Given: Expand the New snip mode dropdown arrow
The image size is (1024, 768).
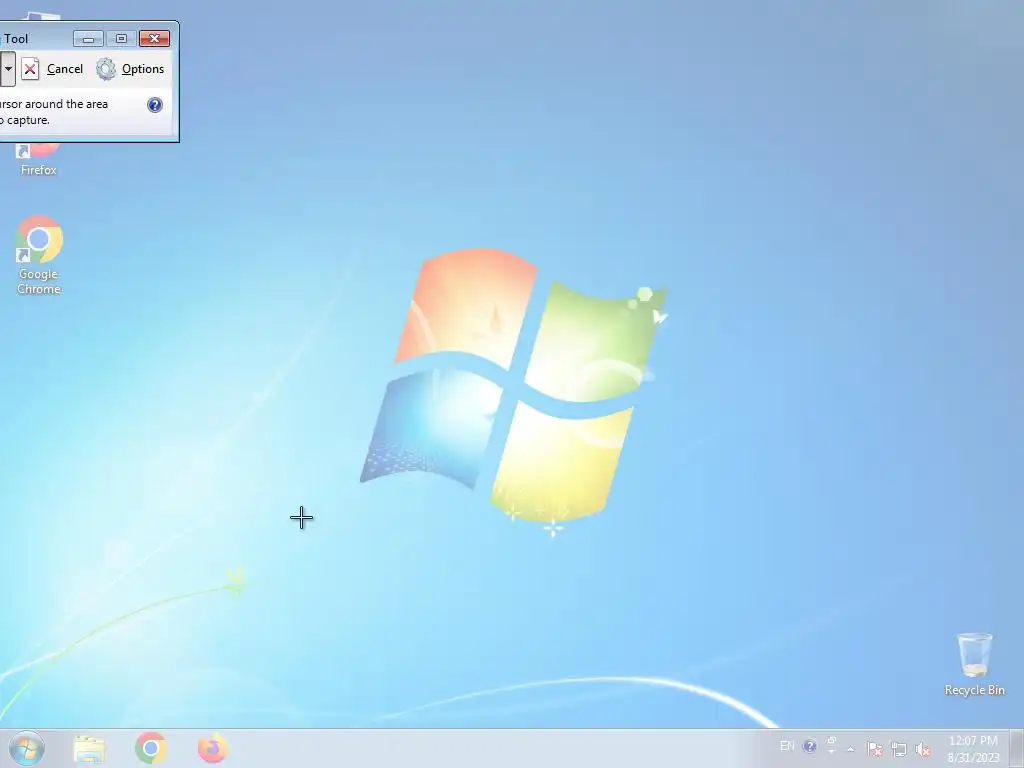Looking at the screenshot, I should tap(8, 69).
